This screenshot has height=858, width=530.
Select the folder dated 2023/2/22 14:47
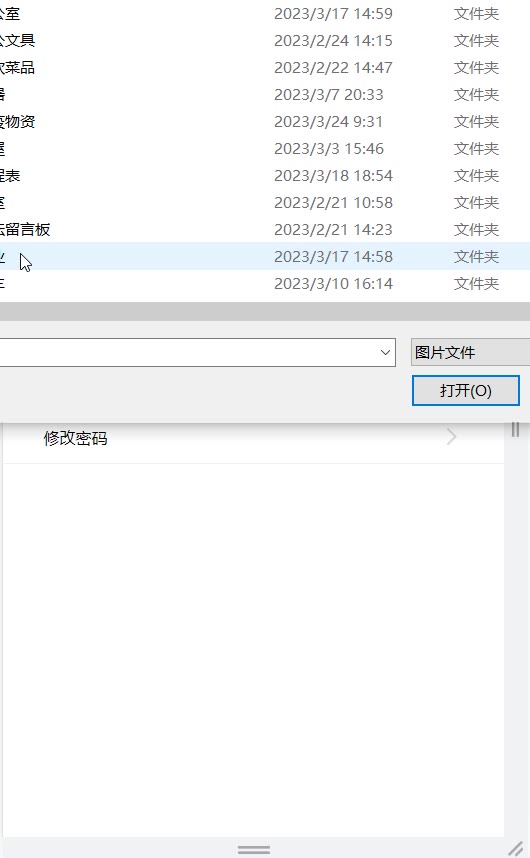(265, 68)
